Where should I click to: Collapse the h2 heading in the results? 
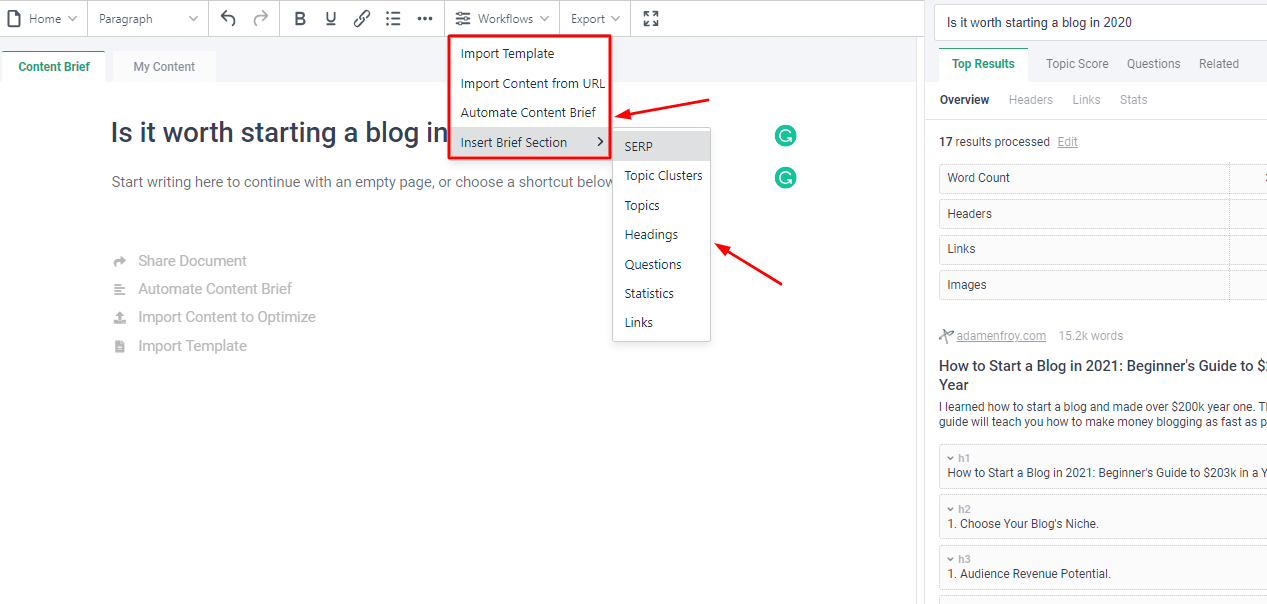point(950,509)
